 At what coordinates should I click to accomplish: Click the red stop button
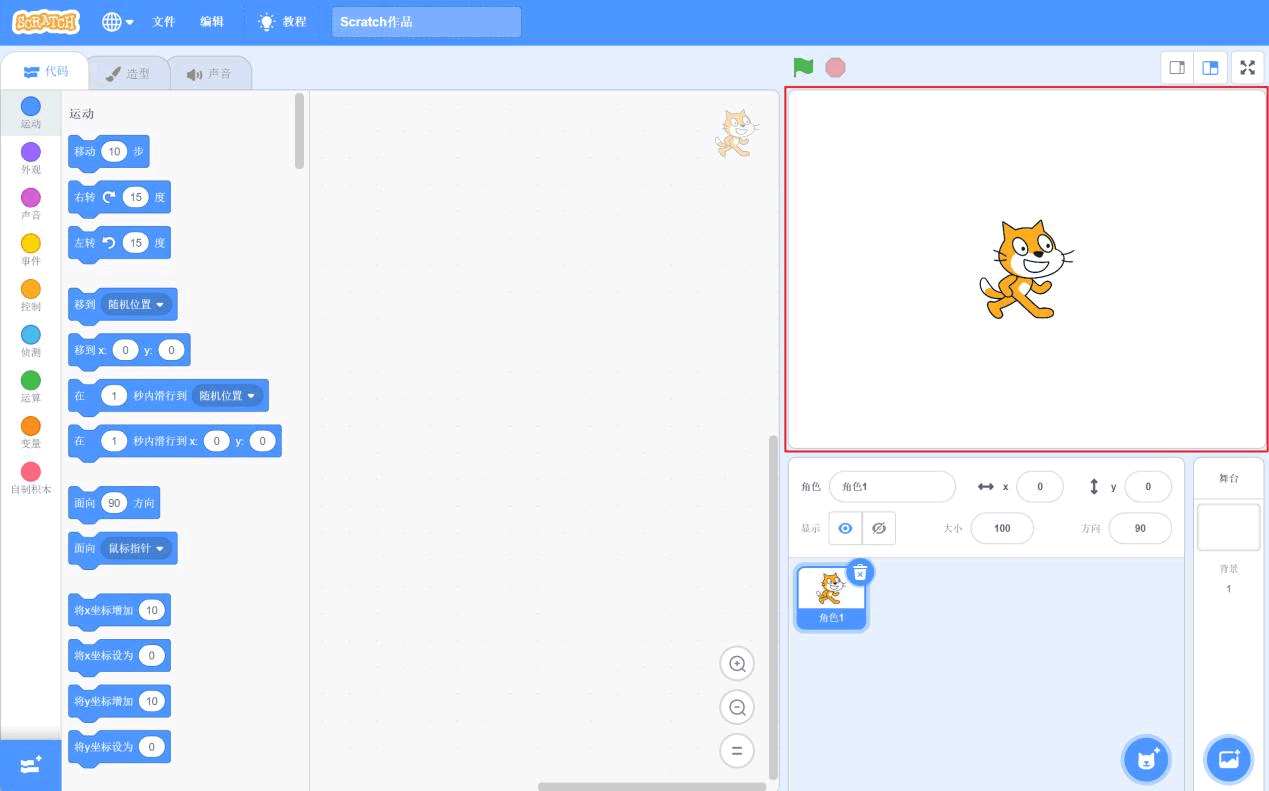[835, 67]
